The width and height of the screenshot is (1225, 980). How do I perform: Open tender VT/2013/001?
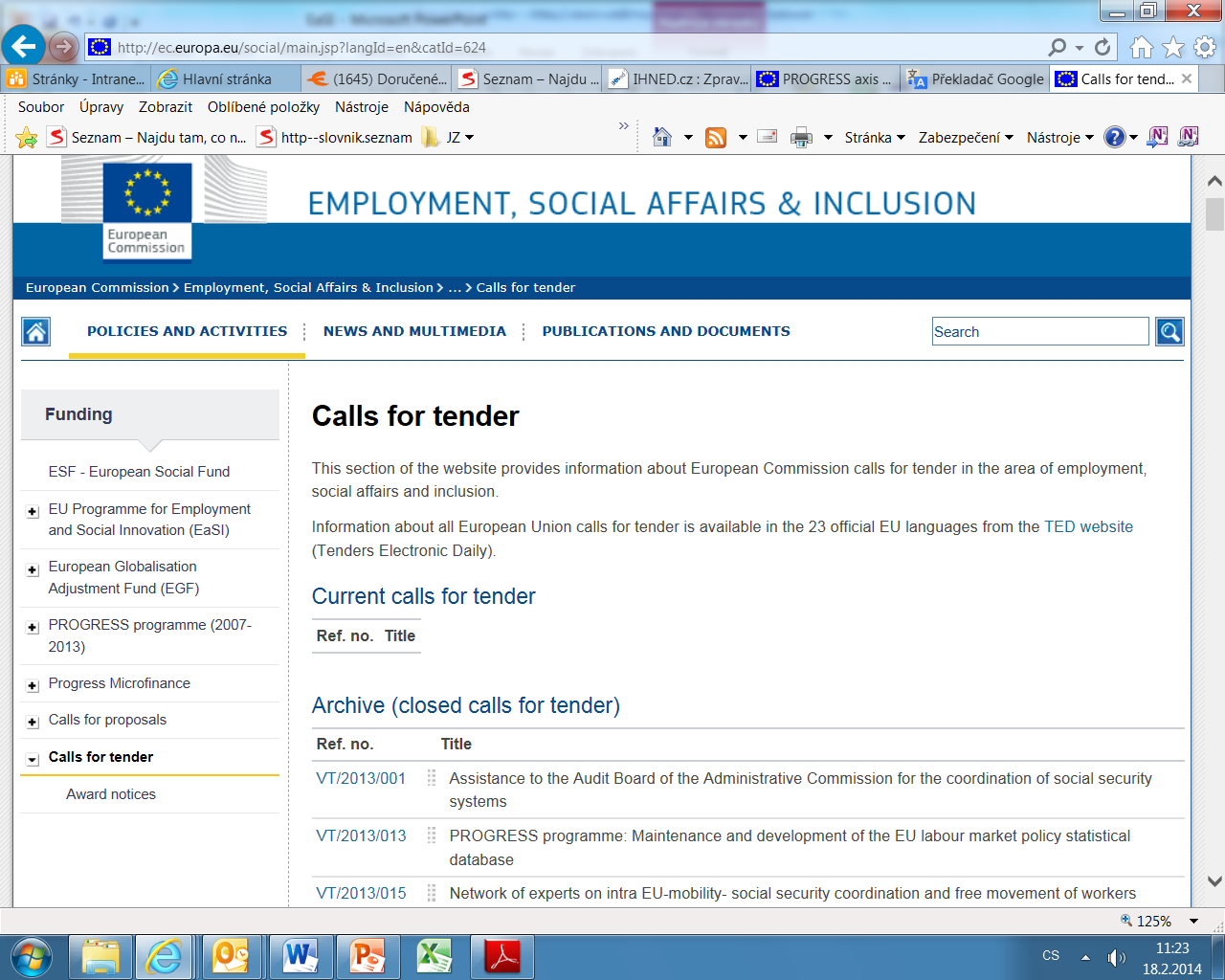(x=361, y=778)
